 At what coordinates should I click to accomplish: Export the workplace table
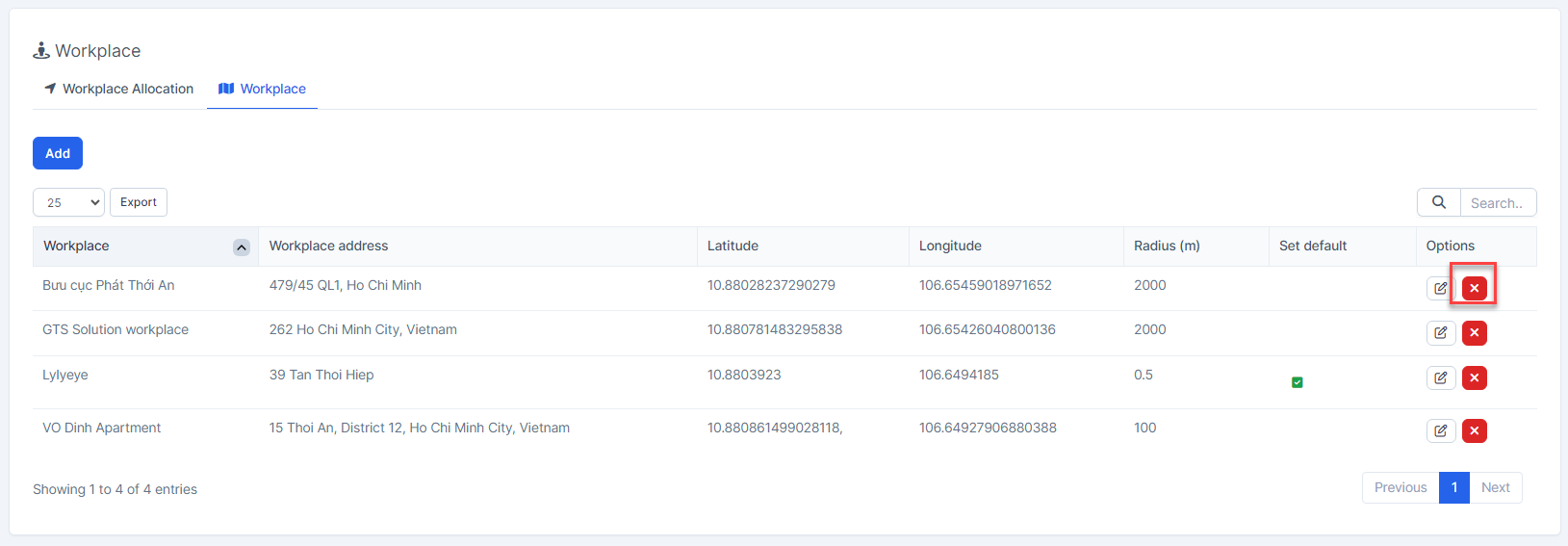(x=139, y=202)
